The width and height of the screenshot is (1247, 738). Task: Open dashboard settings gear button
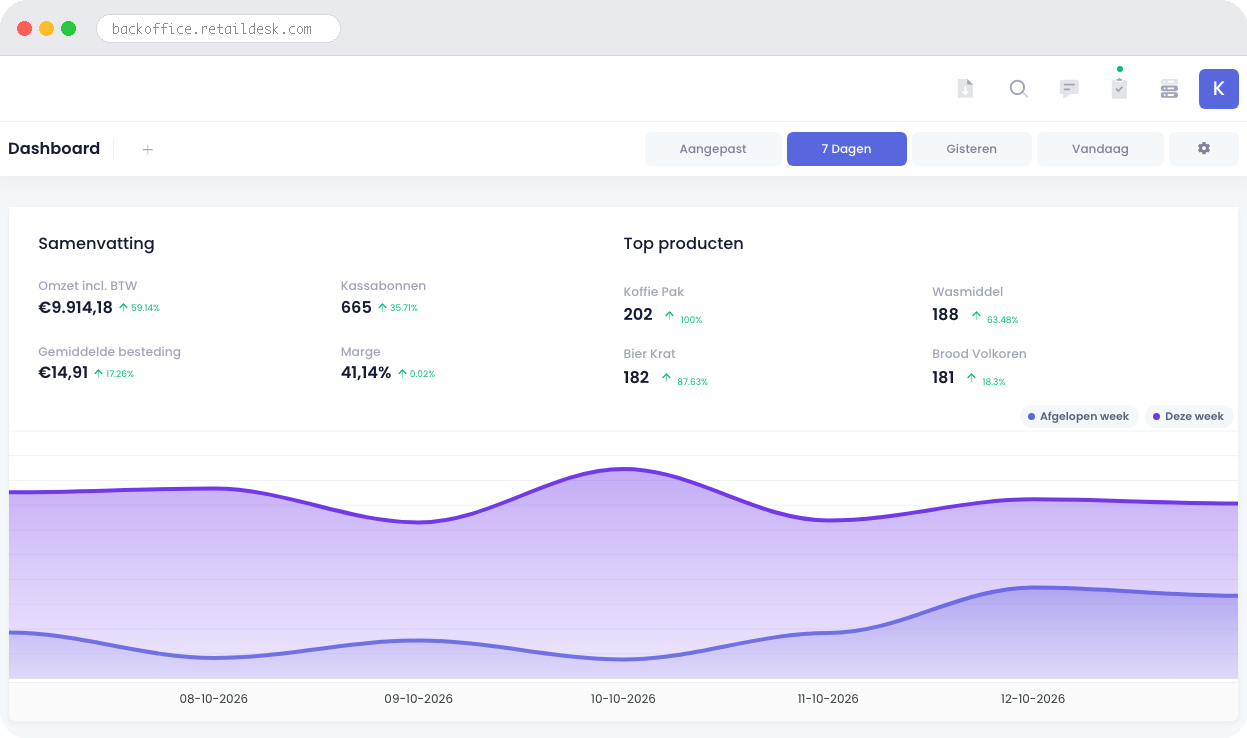[1204, 149]
